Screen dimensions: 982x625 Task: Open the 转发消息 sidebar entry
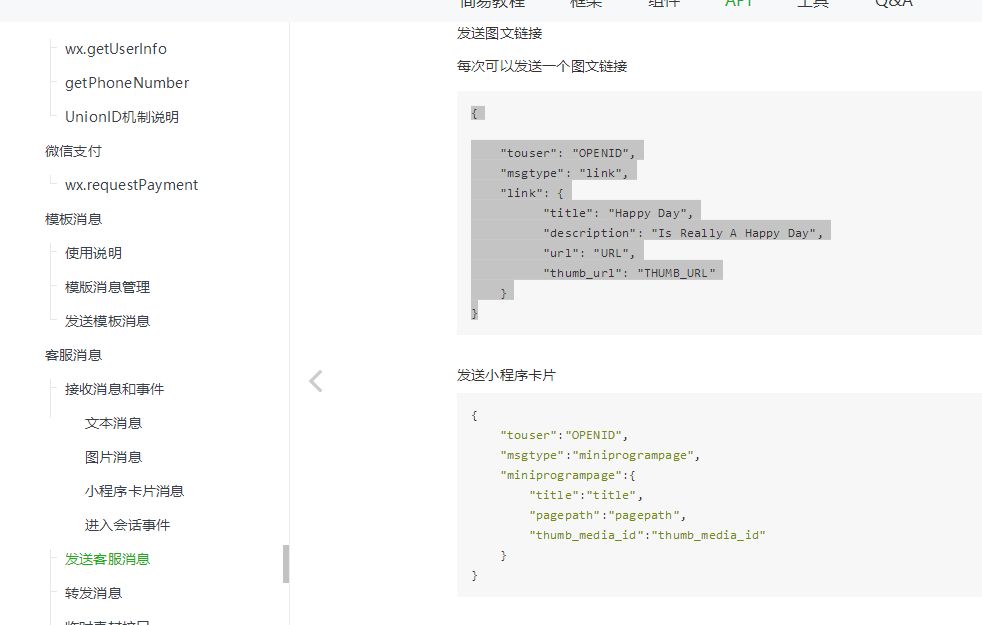point(93,593)
